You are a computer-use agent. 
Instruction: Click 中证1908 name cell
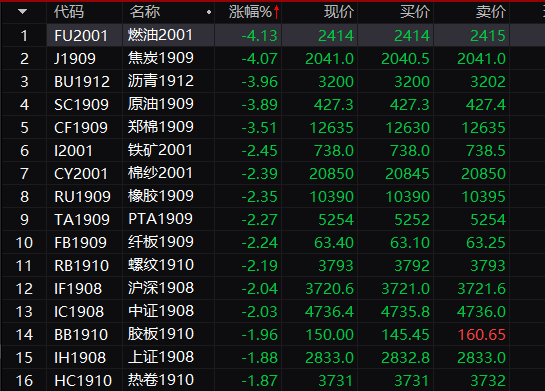pyautogui.click(x=161, y=311)
